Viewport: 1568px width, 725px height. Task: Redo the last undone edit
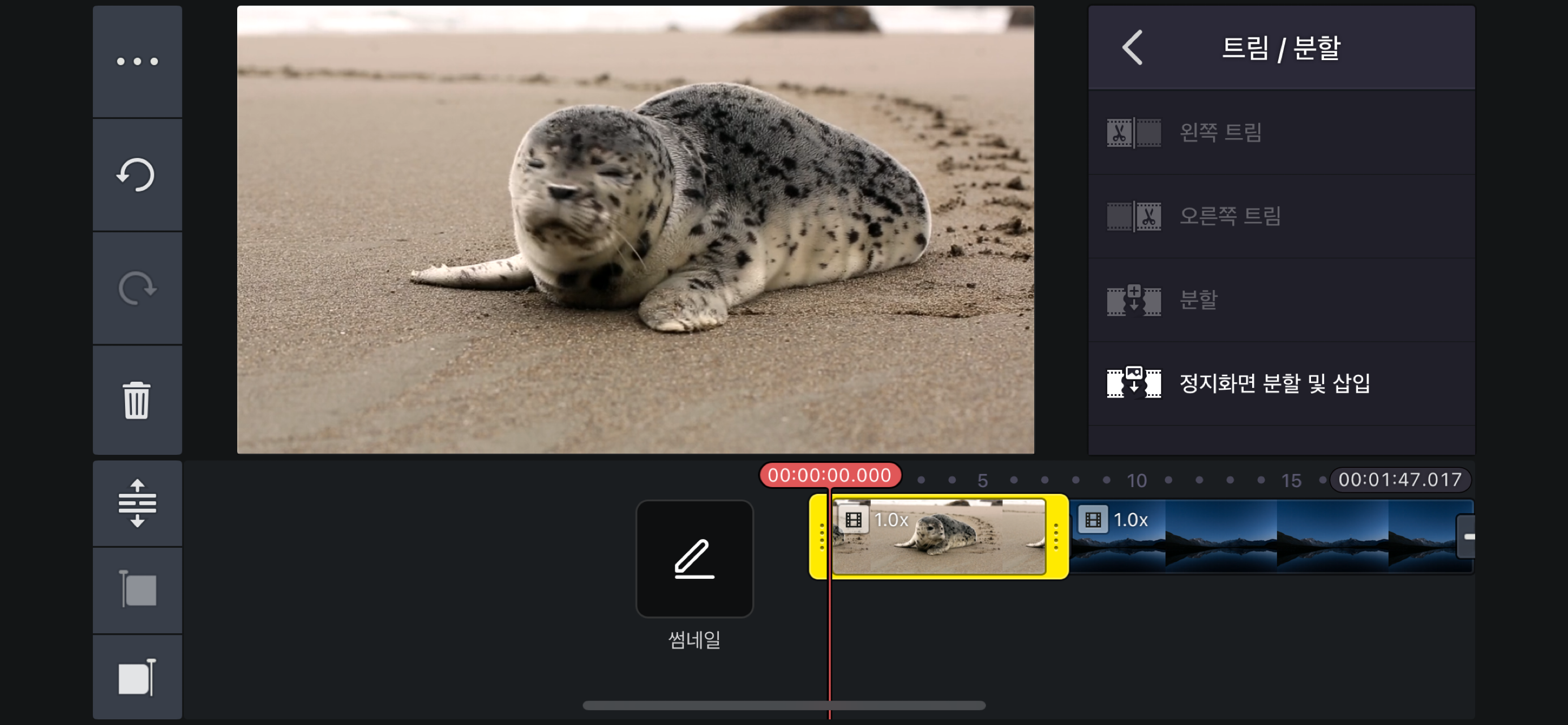(x=137, y=288)
